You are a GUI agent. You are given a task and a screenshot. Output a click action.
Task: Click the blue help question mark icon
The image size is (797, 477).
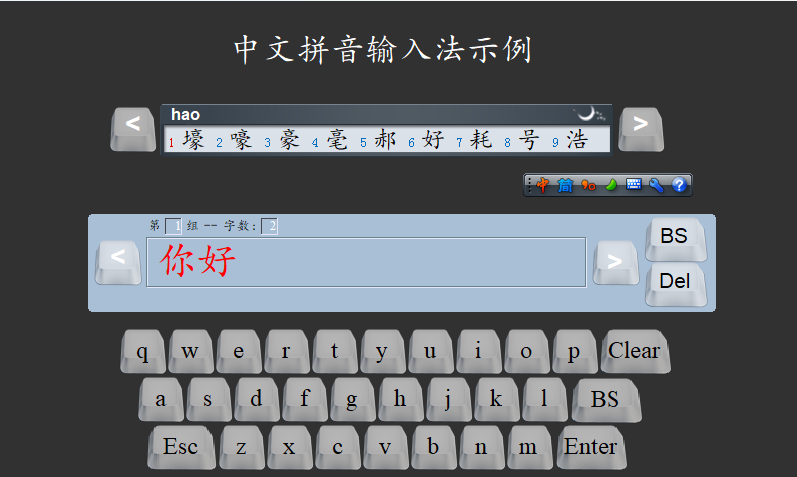pos(679,185)
